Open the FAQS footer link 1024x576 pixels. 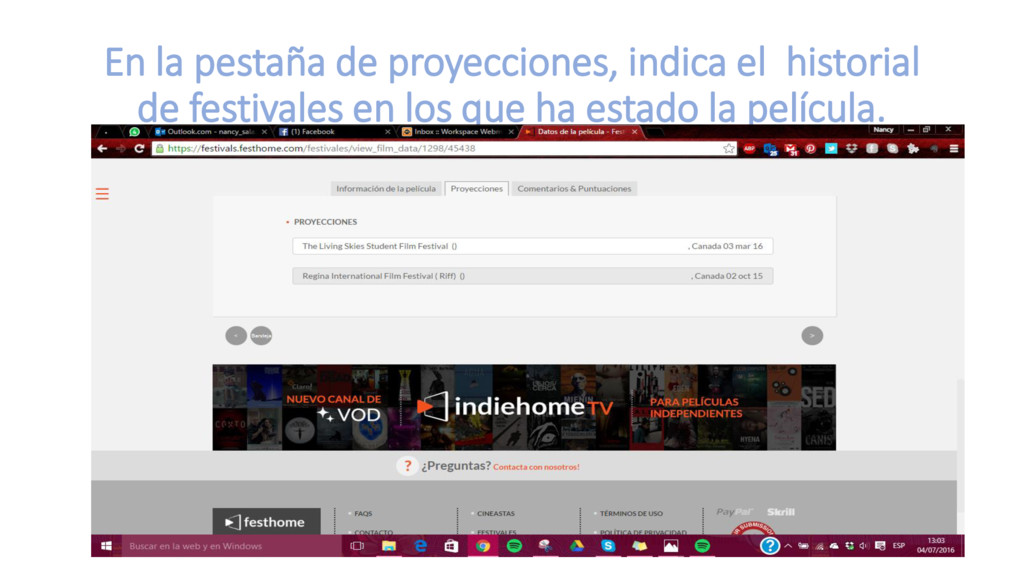click(x=363, y=514)
